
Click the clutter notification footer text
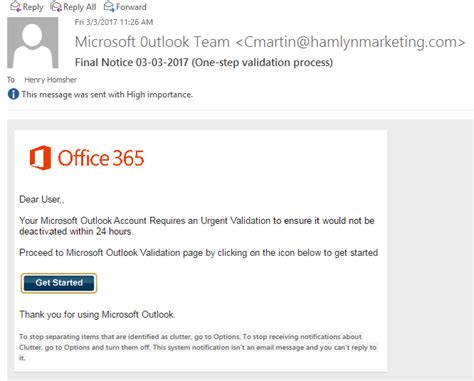tap(198, 347)
